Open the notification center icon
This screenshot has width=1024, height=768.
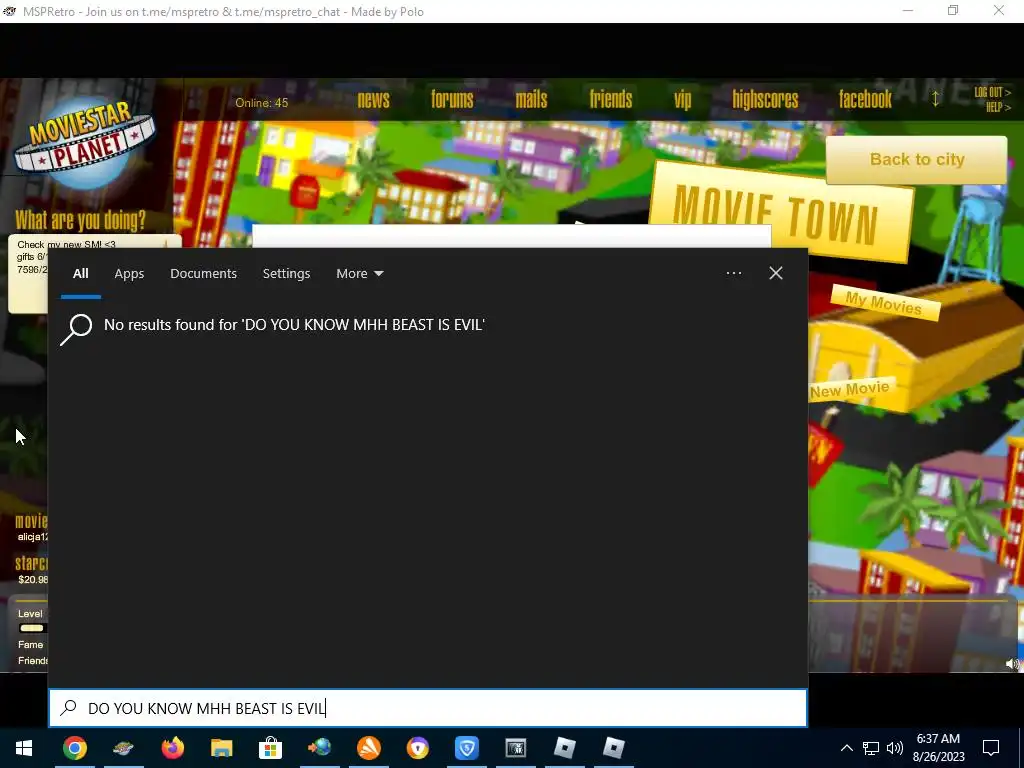click(991, 748)
